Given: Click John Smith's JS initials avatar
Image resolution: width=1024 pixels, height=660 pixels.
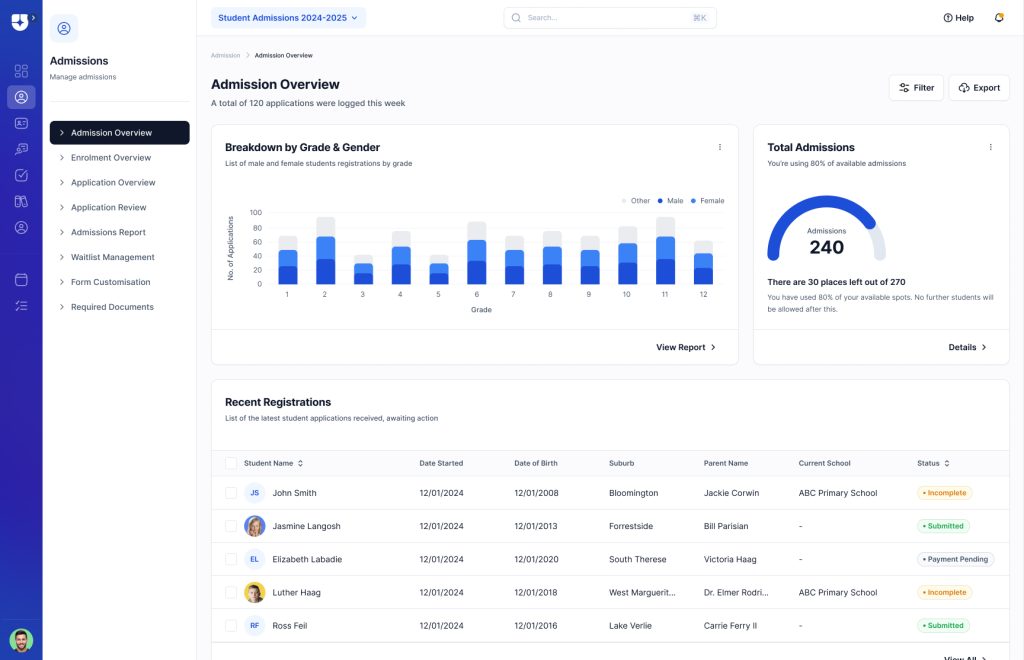Looking at the screenshot, I should point(255,493).
